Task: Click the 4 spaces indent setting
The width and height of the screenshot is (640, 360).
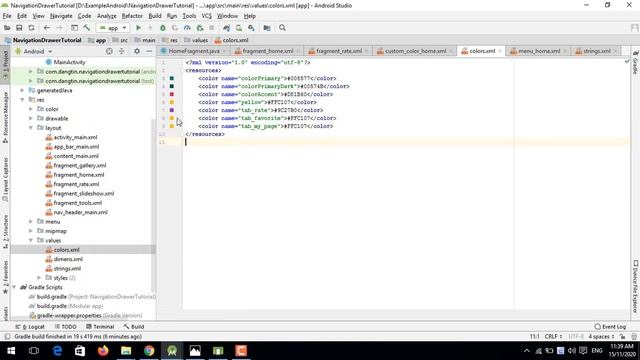Action: tap(601, 337)
